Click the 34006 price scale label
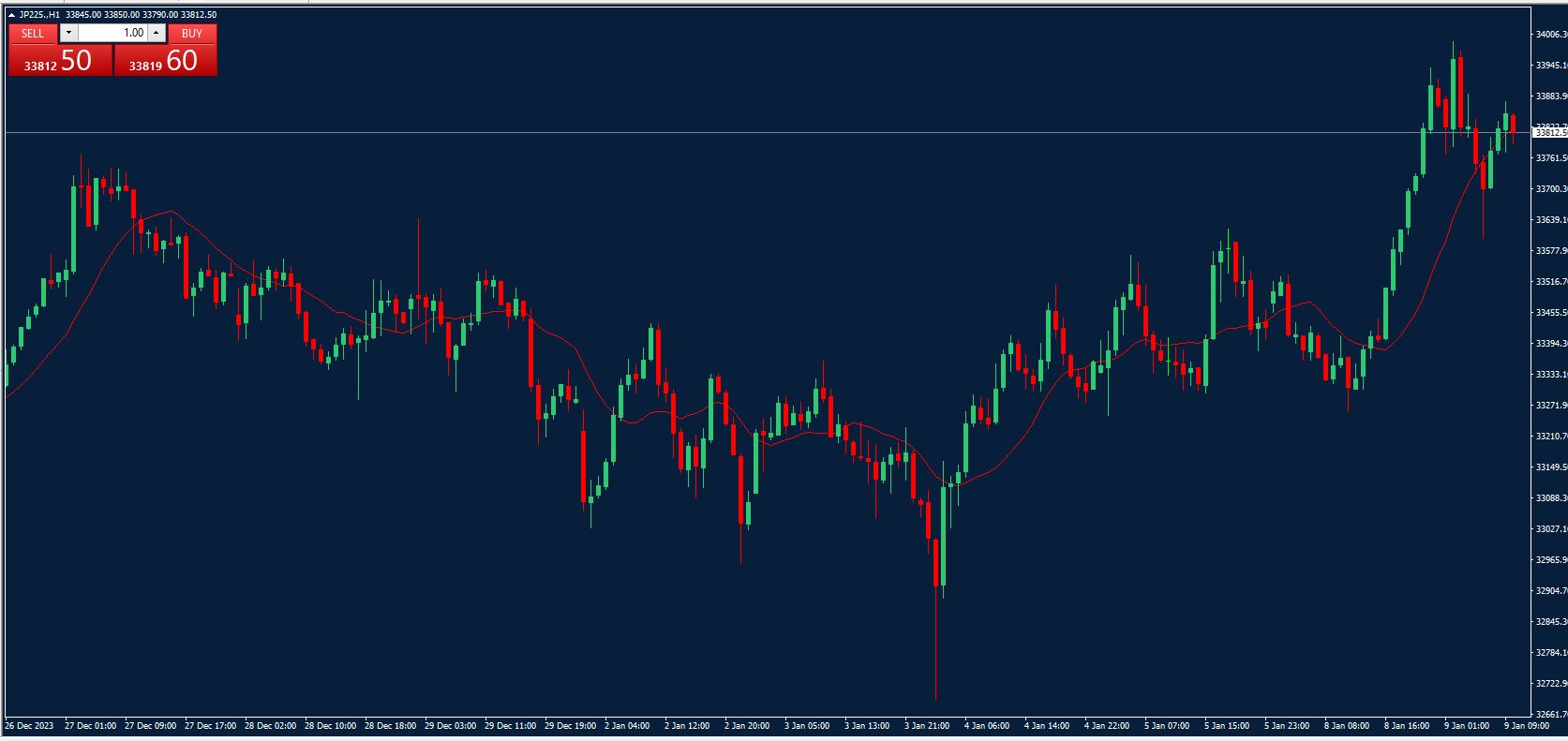Image resolution: width=1568 pixels, height=741 pixels. [1551, 35]
